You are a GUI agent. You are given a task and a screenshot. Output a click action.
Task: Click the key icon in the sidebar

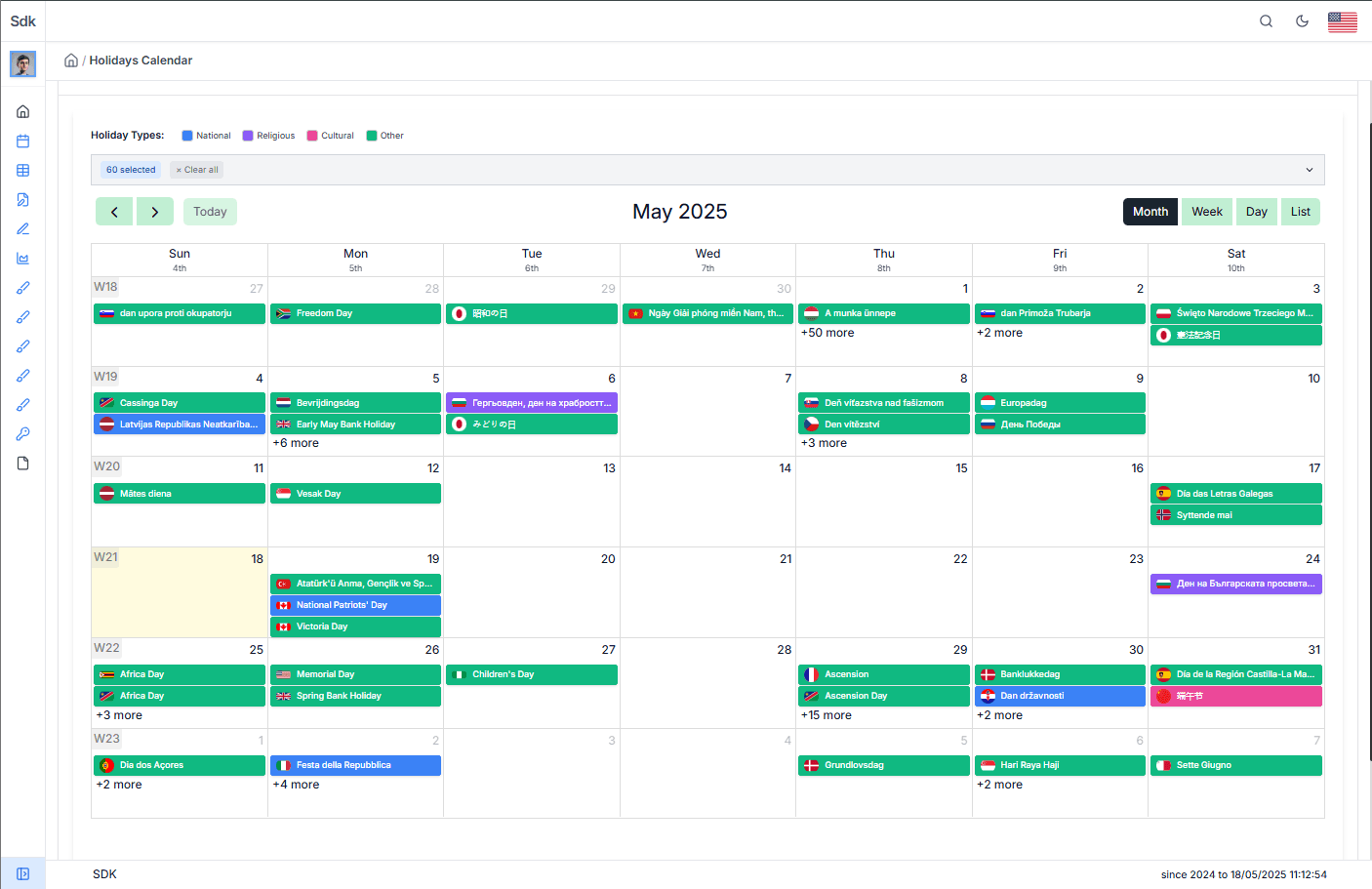(x=22, y=433)
